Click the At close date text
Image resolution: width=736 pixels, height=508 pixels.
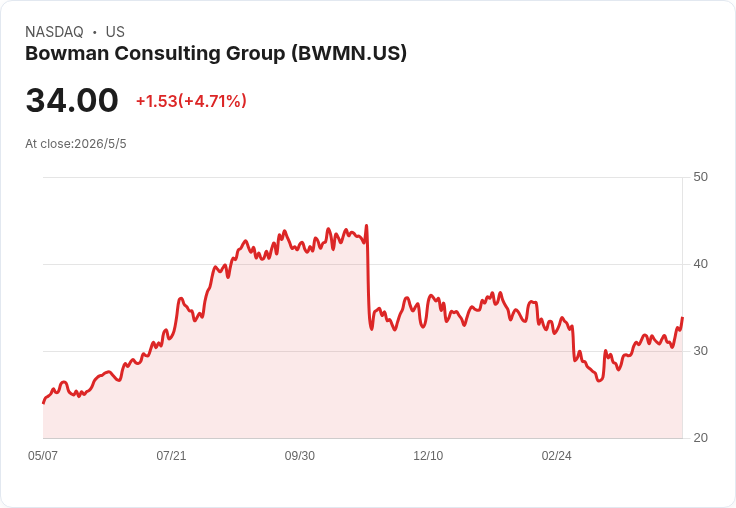(x=76, y=144)
